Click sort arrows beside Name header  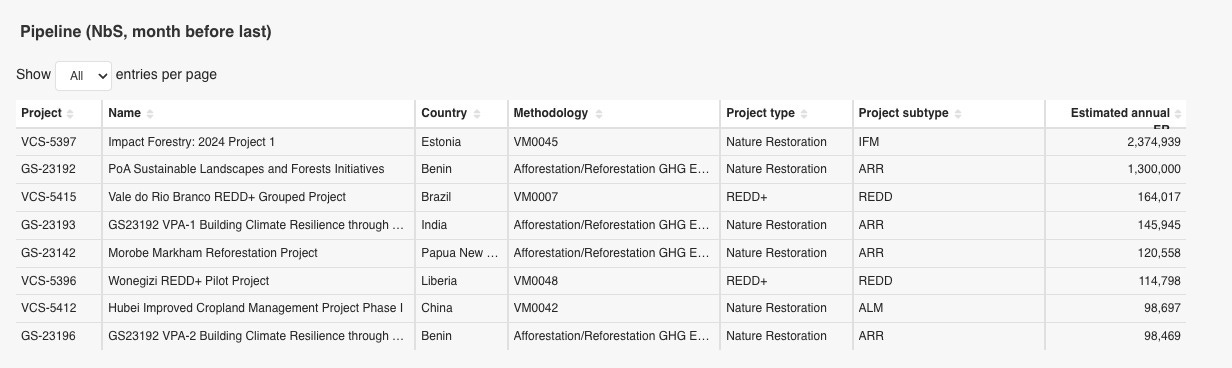(150, 114)
